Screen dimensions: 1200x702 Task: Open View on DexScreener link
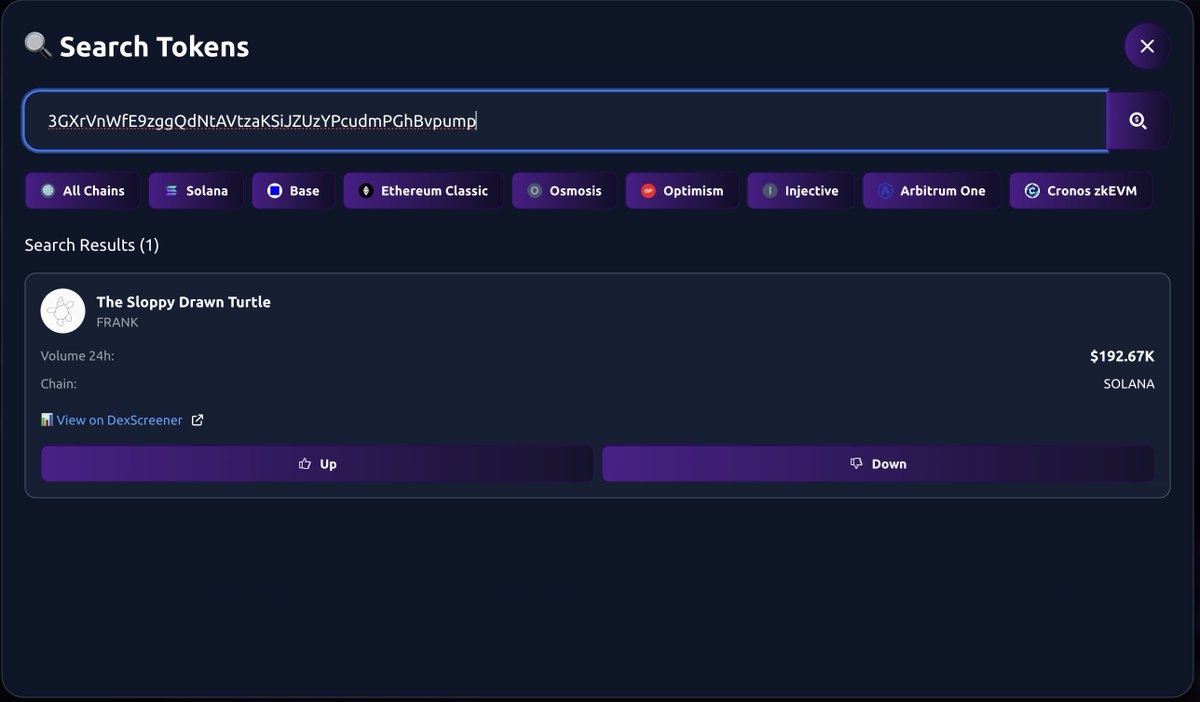(119, 420)
